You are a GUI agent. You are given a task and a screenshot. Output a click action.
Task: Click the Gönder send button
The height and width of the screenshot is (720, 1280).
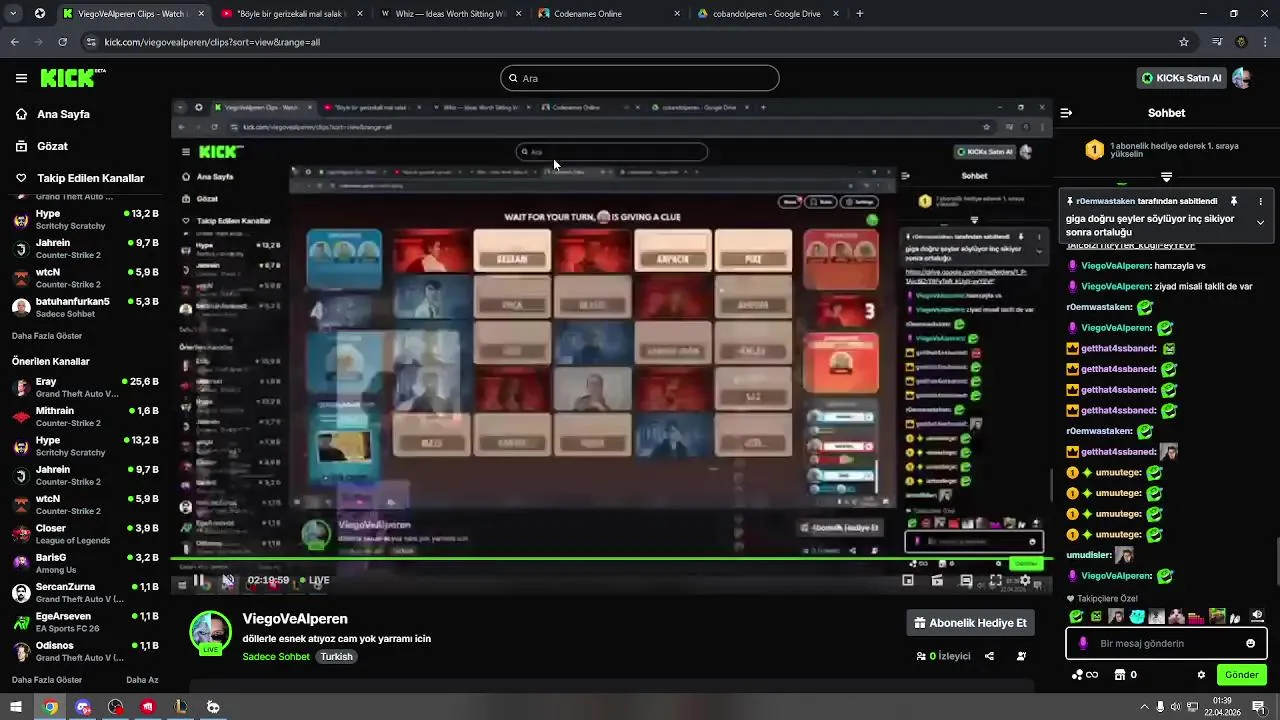coord(1242,675)
